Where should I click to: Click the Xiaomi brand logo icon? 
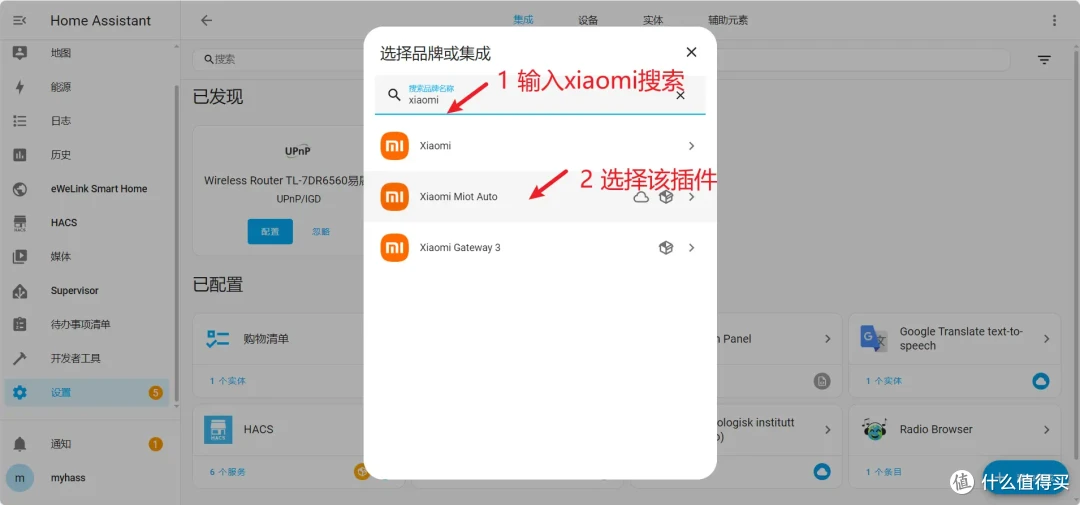point(395,146)
